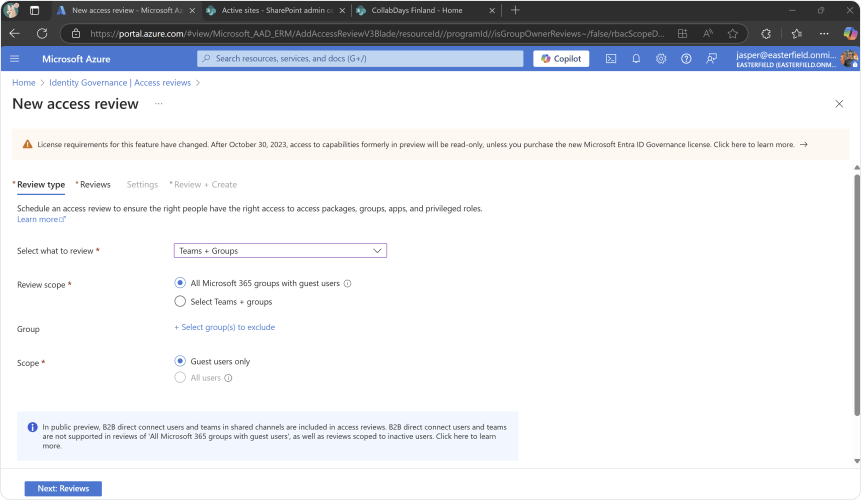Open the tab actions menu icon
Viewport: 861px width, 500px height.
click(34, 10)
